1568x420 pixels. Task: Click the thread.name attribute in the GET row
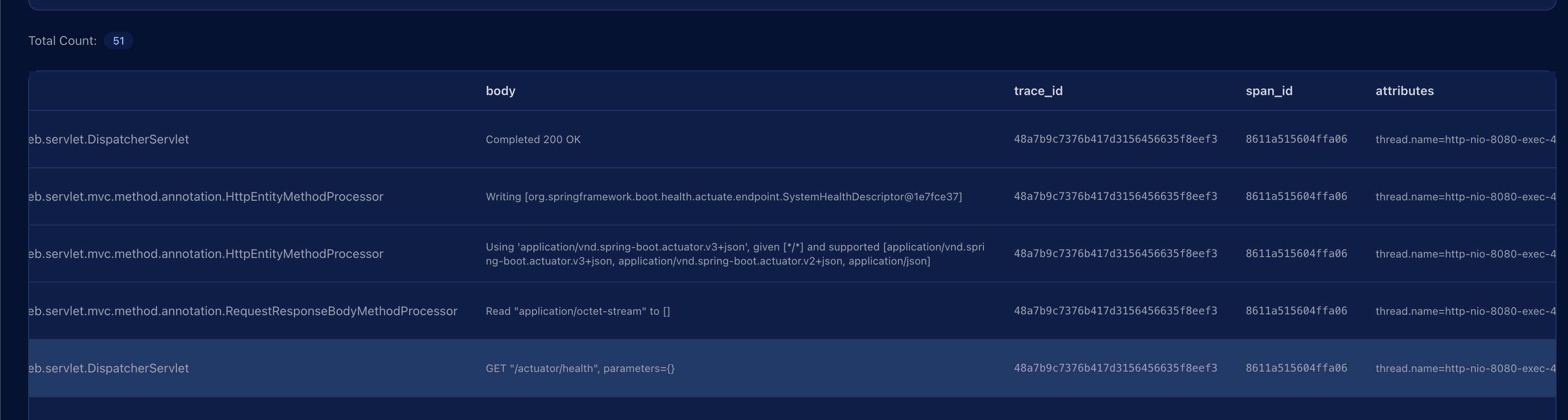[1465, 368]
